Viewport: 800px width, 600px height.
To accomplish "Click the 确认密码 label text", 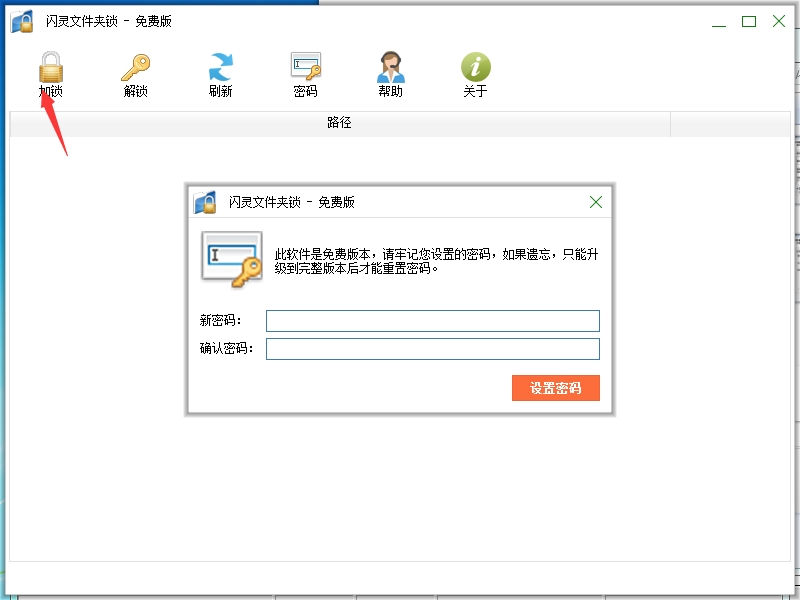I will 227,348.
